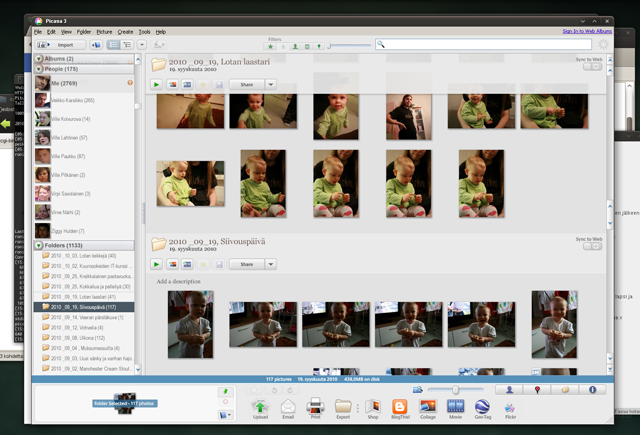This screenshot has width=640, height=435.
Task: Select folder 2010_09_08, Ulkona (112)
Action: 84,338
